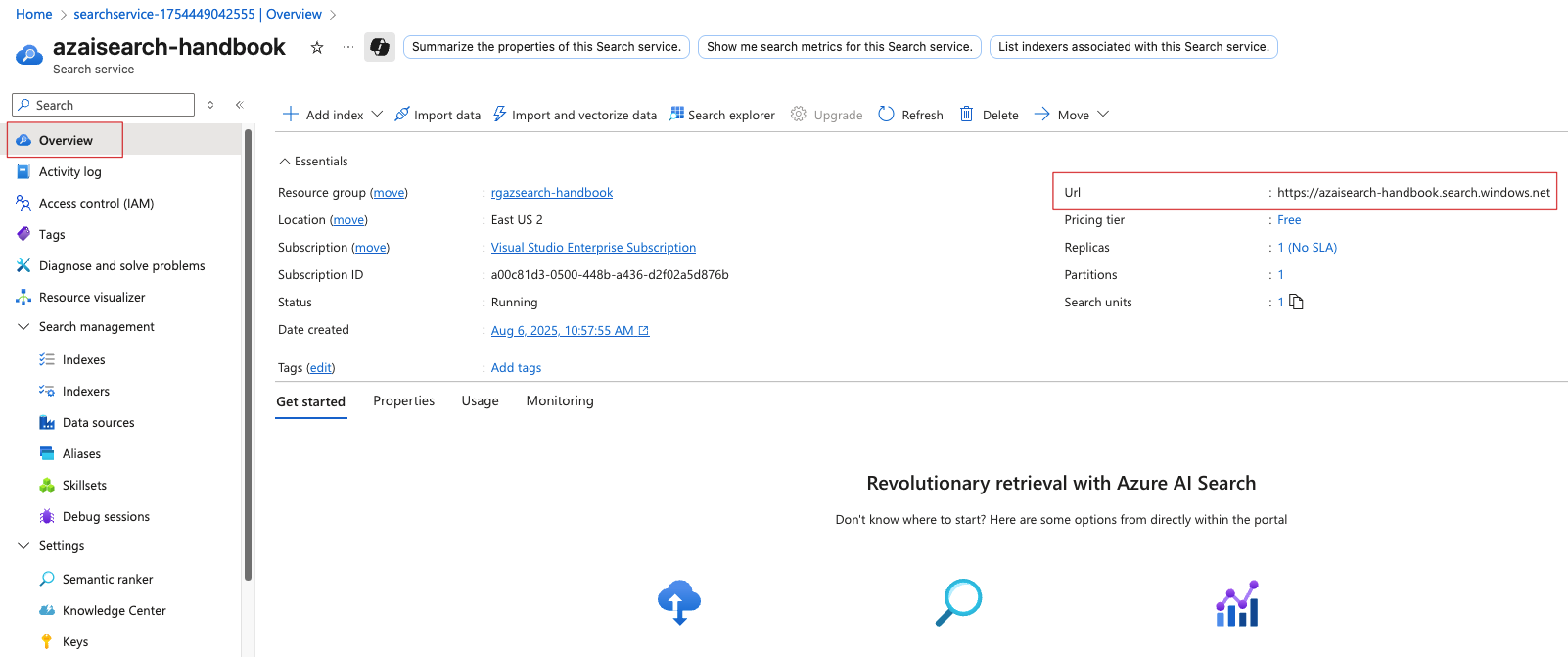Click the Tags icon in sidebar

(23, 234)
